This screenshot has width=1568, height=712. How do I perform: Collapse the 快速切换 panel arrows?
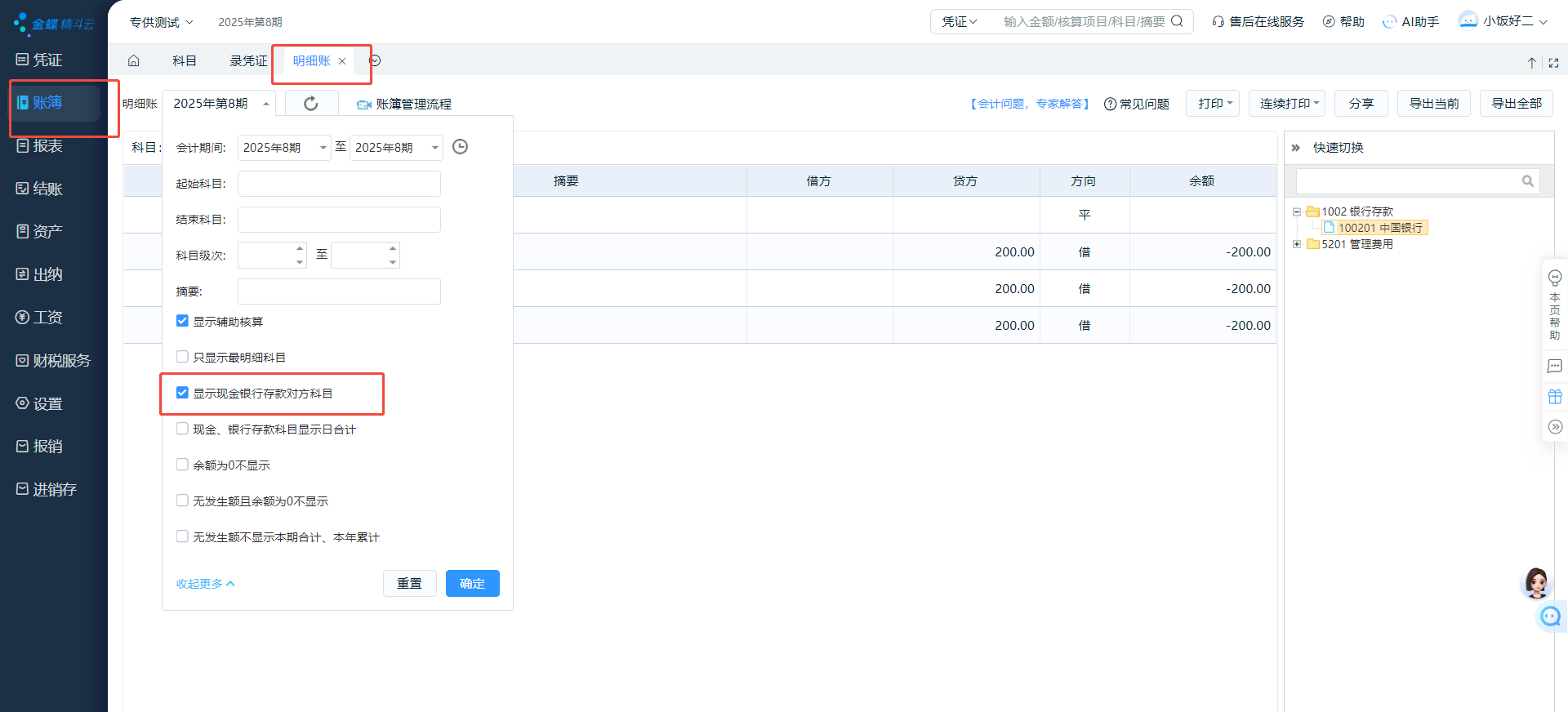pos(1295,148)
